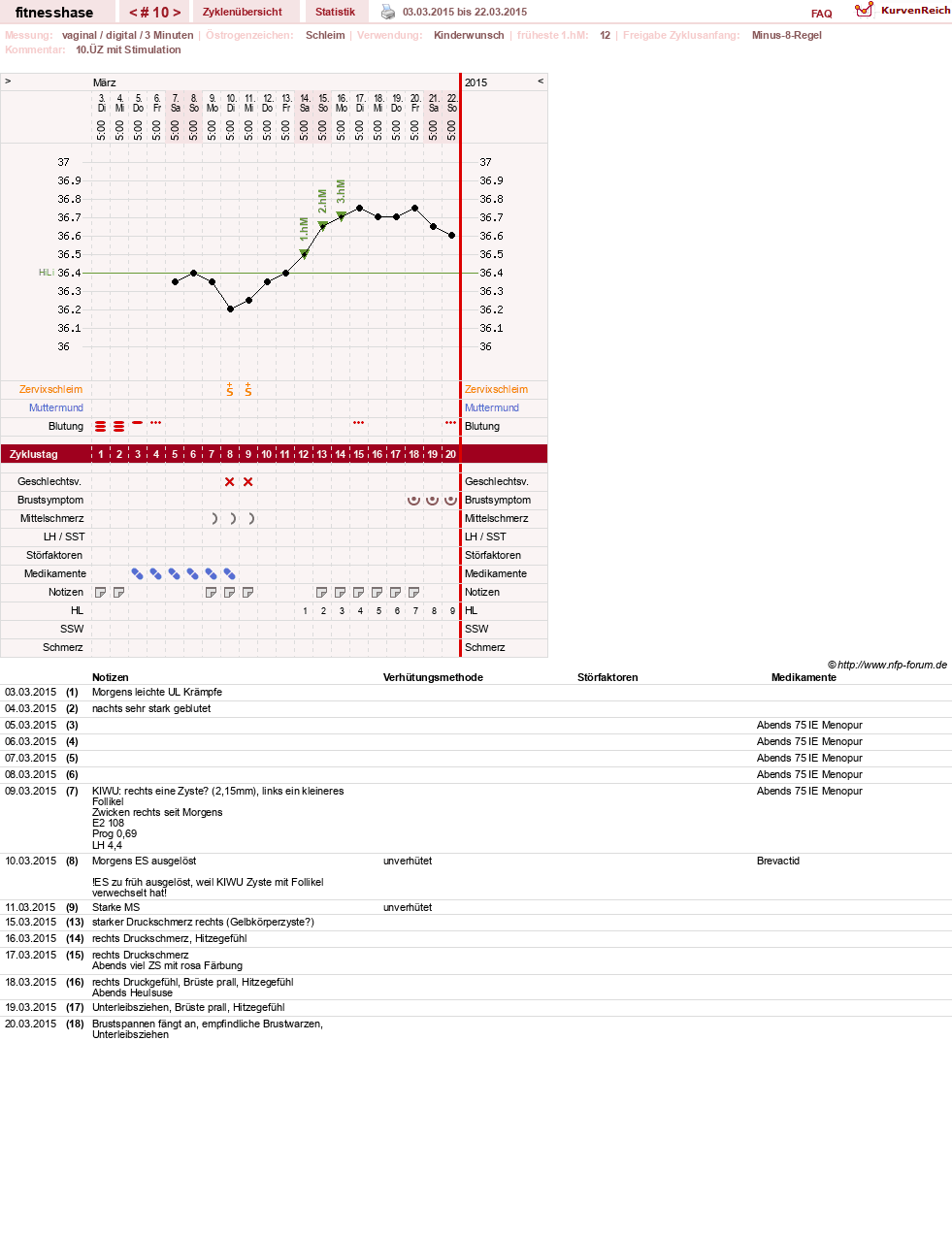952x1236 pixels.
Task: Click spotting dots on cycle day 20
Action: tap(451, 423)
